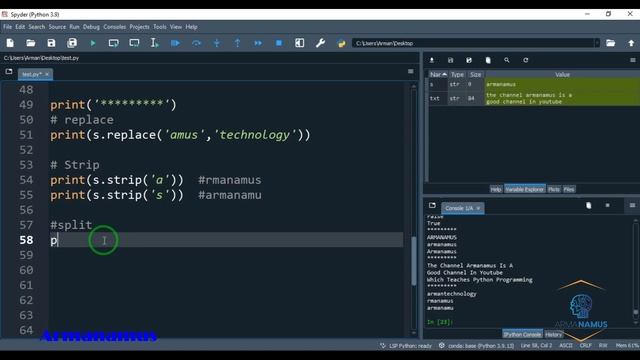Open the Source menu
Image resolution: width=640 pixels, height=360 pixels.
57,27
